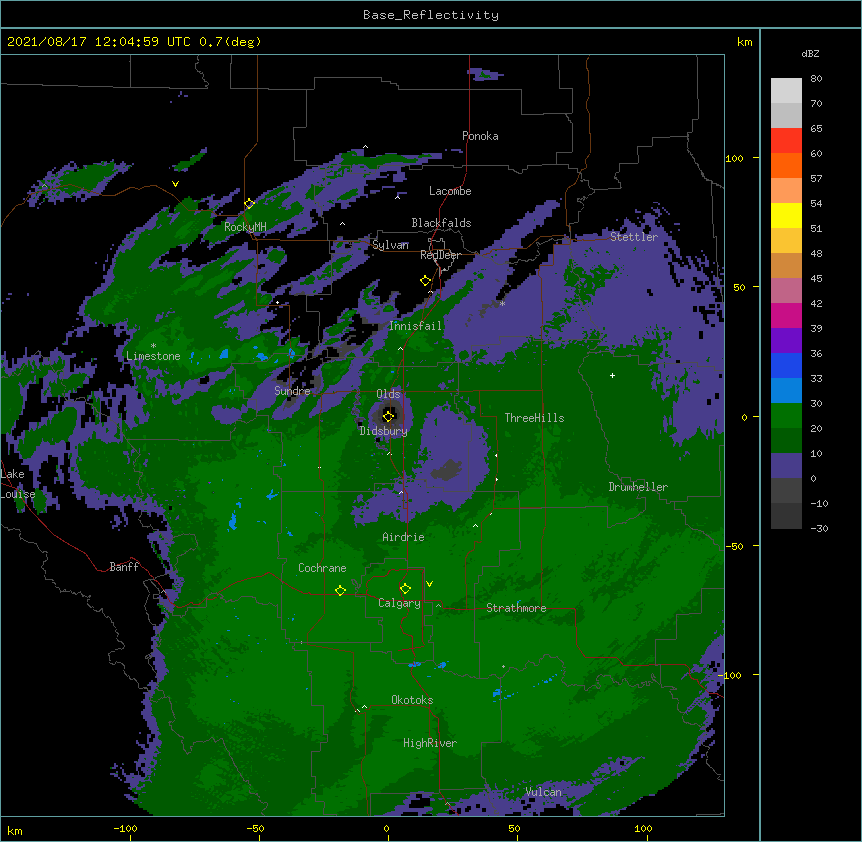Viewport: 862px width, 842px height.
Task: Click the 100 tick on the right km axis
Action: (x=734, y=158)
